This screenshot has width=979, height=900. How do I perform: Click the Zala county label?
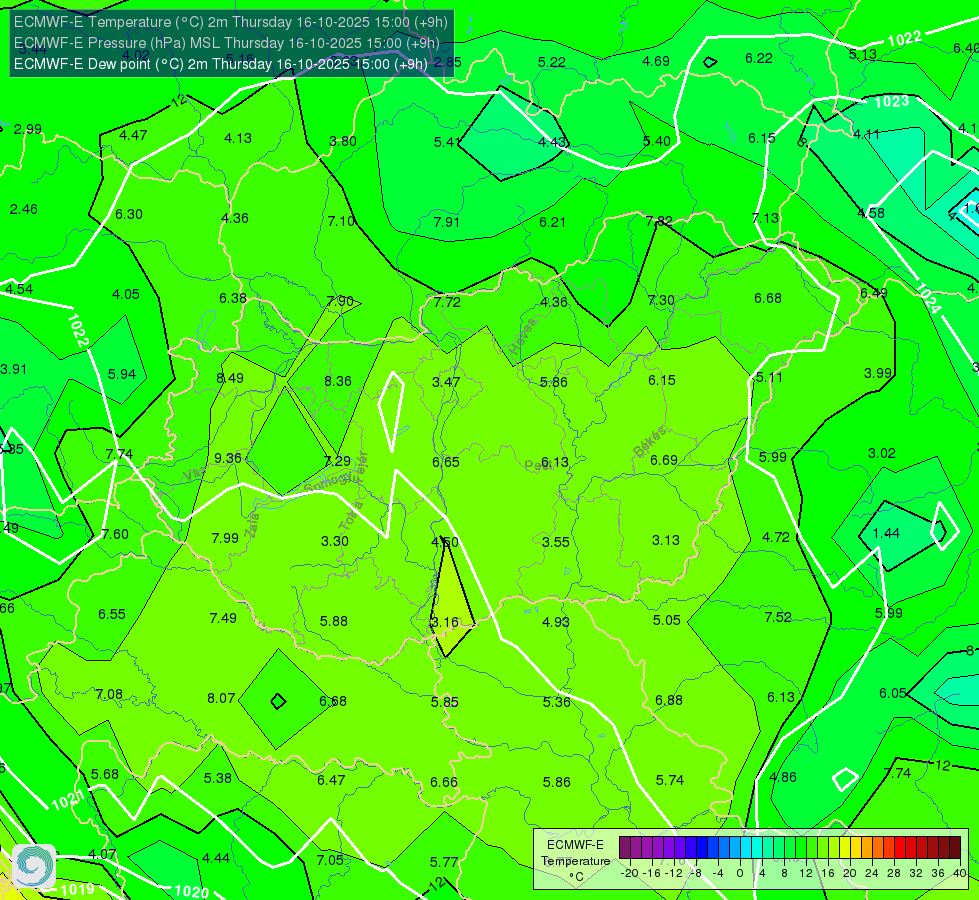[252, 527]
